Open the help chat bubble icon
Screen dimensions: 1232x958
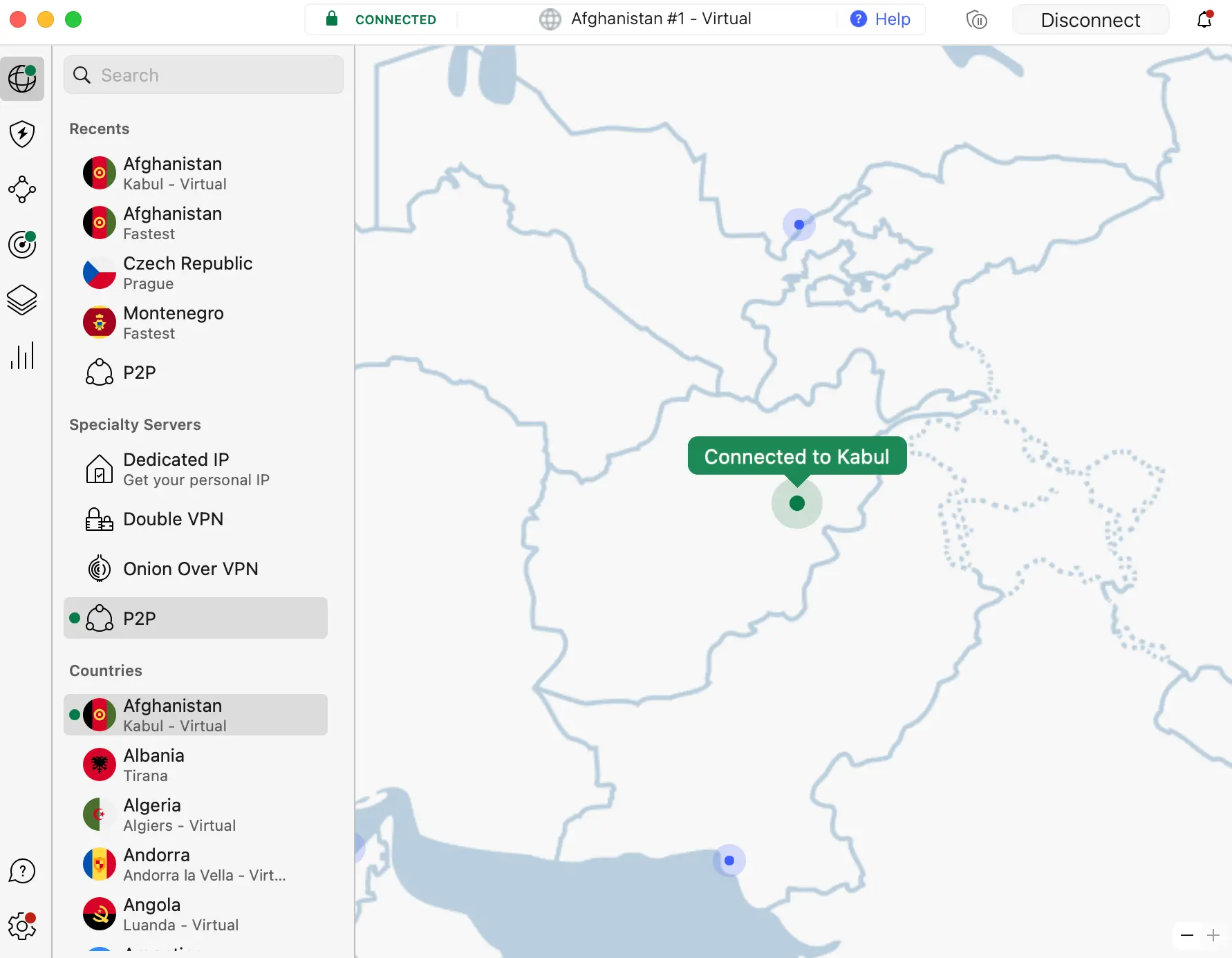(x=22, y=871)
